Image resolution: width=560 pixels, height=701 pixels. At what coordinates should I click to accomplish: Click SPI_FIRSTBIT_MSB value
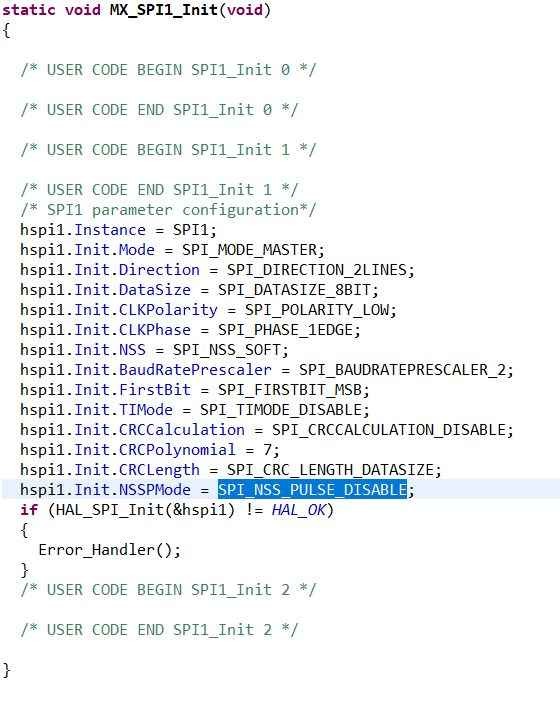pyautogui.click(x=290, y=390)
